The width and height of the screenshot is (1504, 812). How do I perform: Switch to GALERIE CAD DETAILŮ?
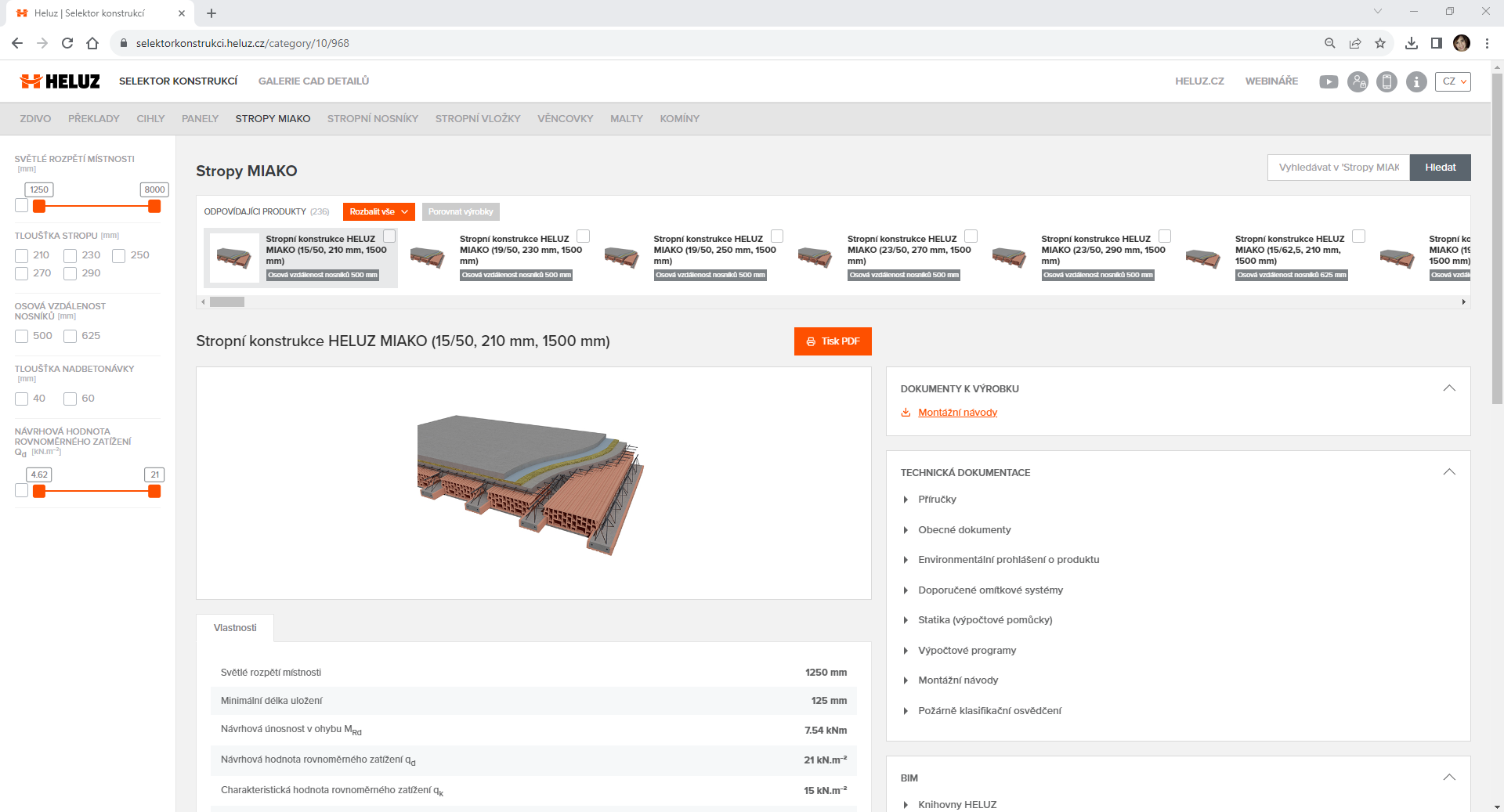click(x=313, y=81)
